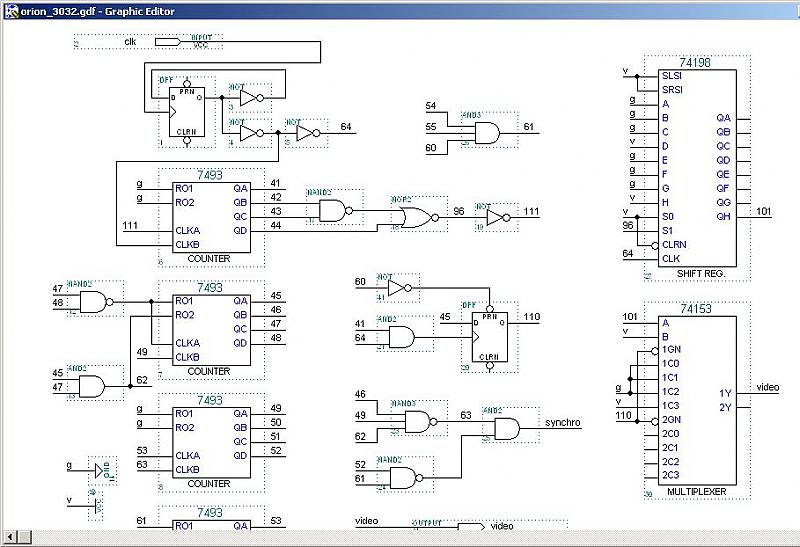The height and width of the screenshot is (547, 800).
Task: Select the NOT gate outputting signal 111
Action: [496, 218]
